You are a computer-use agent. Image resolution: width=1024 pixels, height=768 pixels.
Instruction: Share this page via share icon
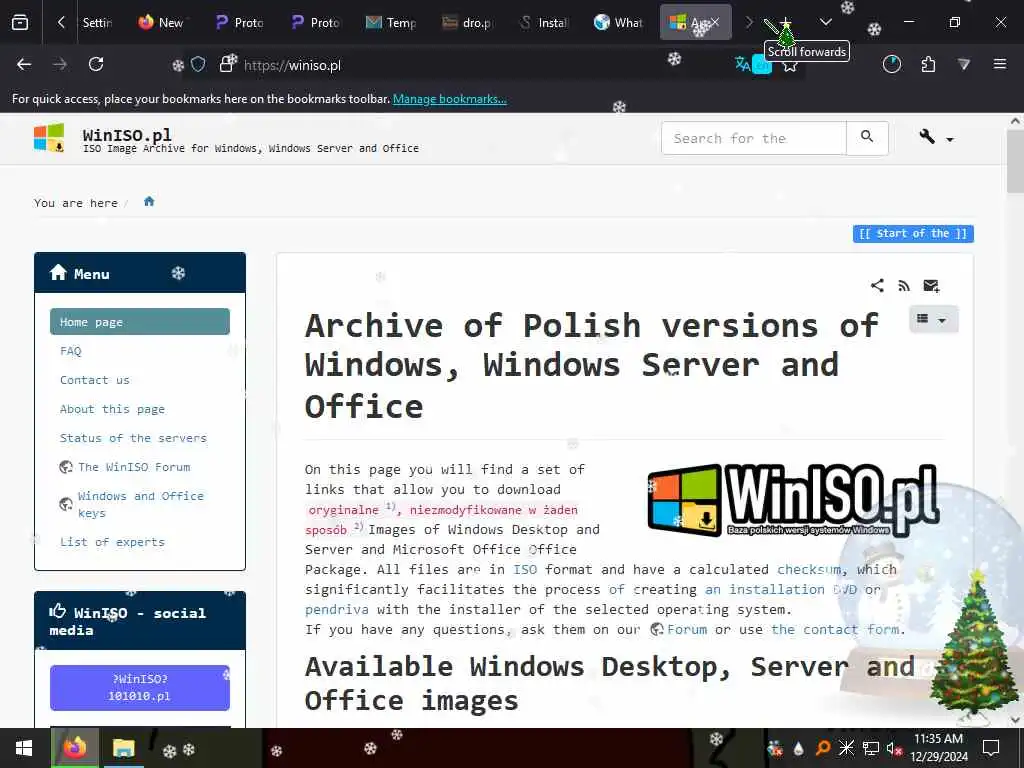[877, 285]
